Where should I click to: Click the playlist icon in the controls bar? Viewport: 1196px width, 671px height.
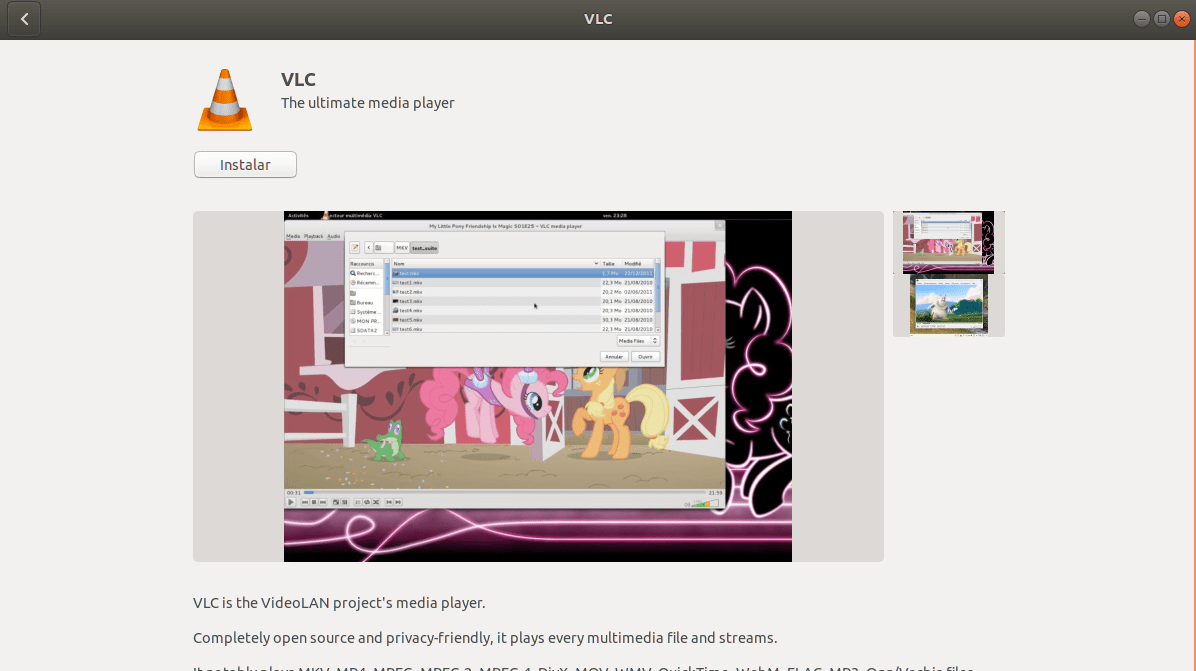pos(360,502)
